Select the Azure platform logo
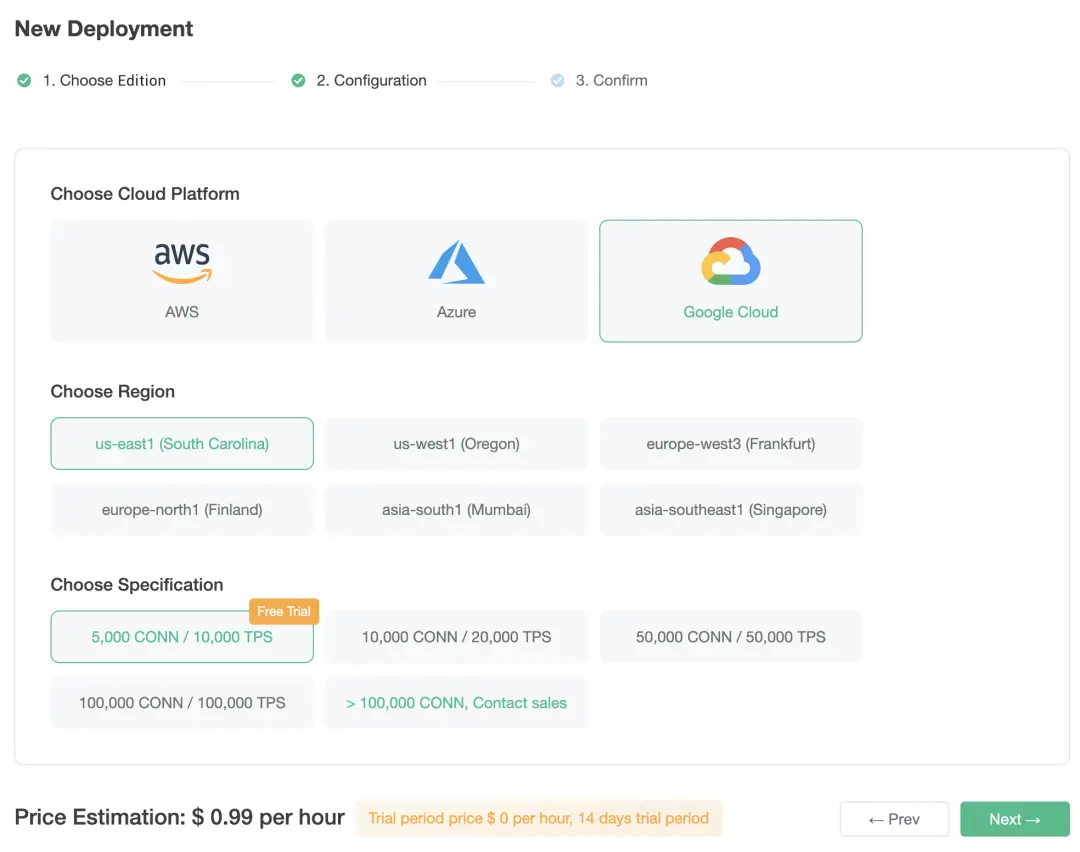This screenshot has width=1080, height=852. pyautogui.click(x=456, y=260)
